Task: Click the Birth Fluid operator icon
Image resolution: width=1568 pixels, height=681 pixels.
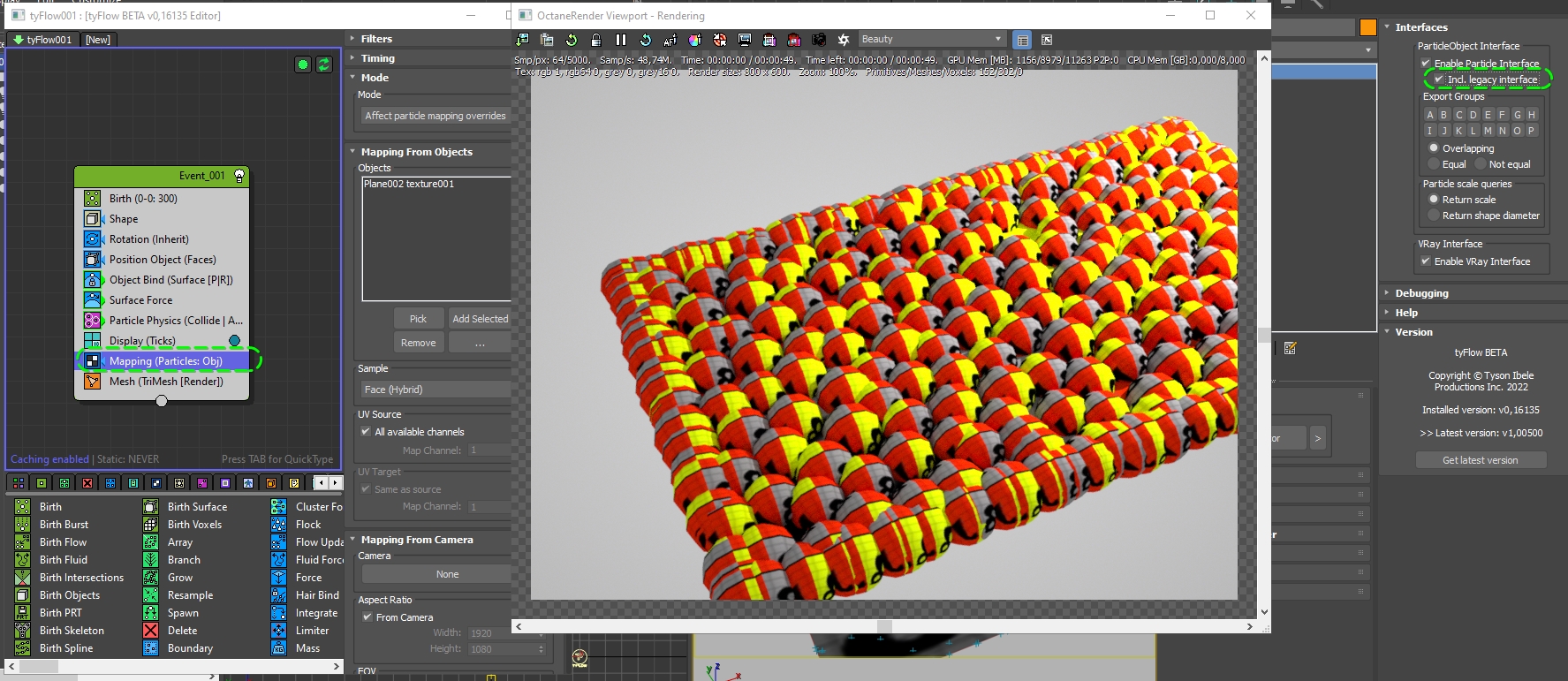Action: [x=23, y=560]
